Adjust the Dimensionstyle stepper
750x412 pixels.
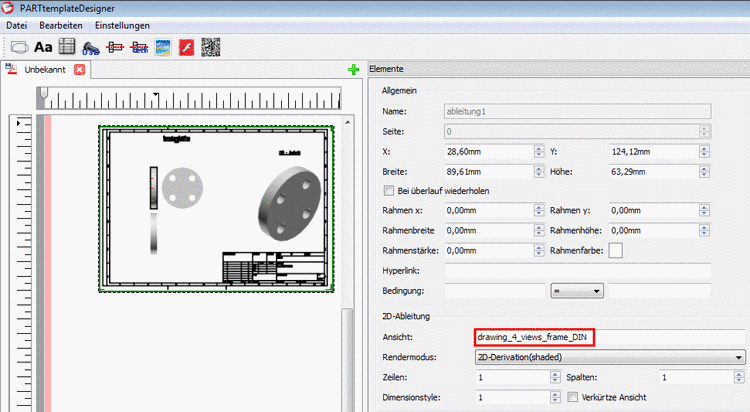point(555,397)
